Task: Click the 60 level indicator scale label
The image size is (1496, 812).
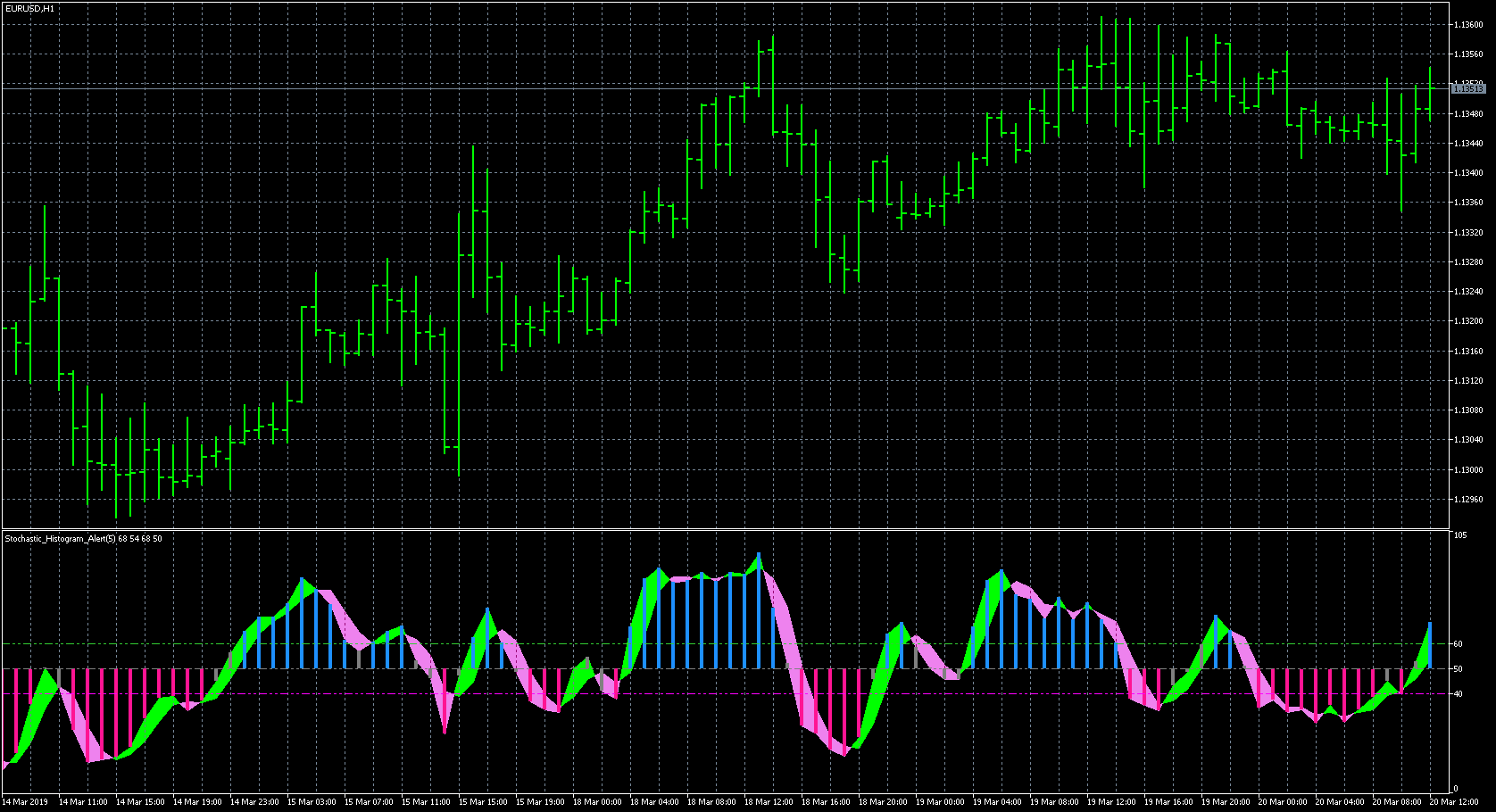Action: [1458, 643]
